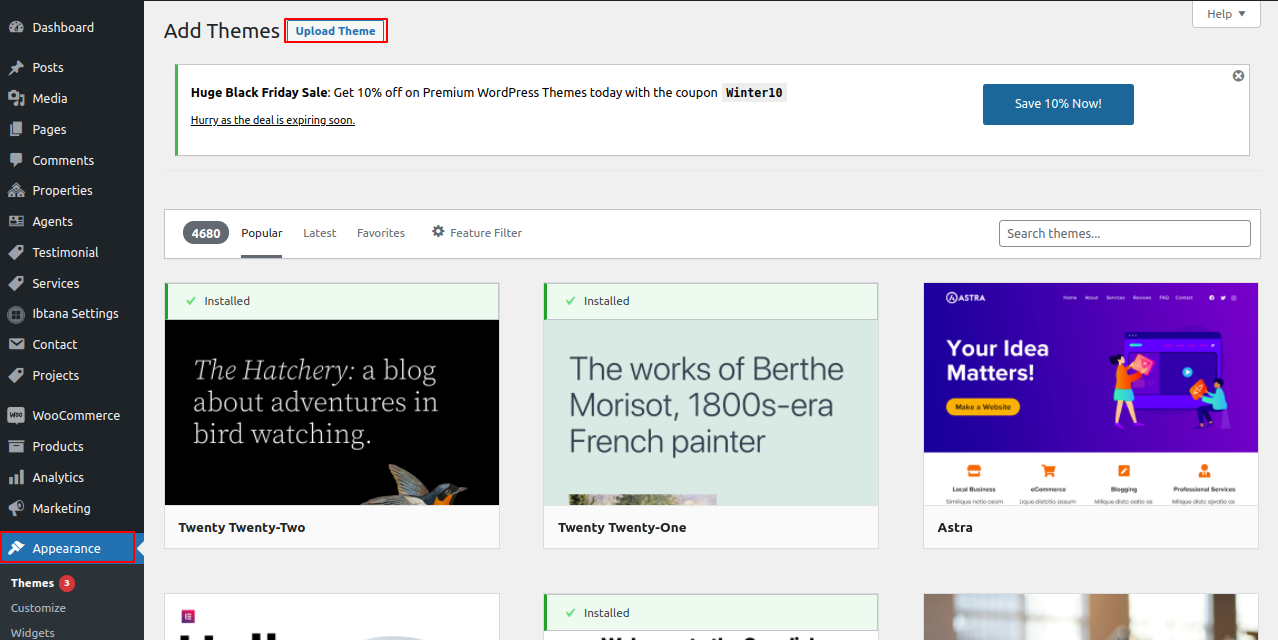Click the Media library icon
This screenshot has width=1278, height=640.
16,98
